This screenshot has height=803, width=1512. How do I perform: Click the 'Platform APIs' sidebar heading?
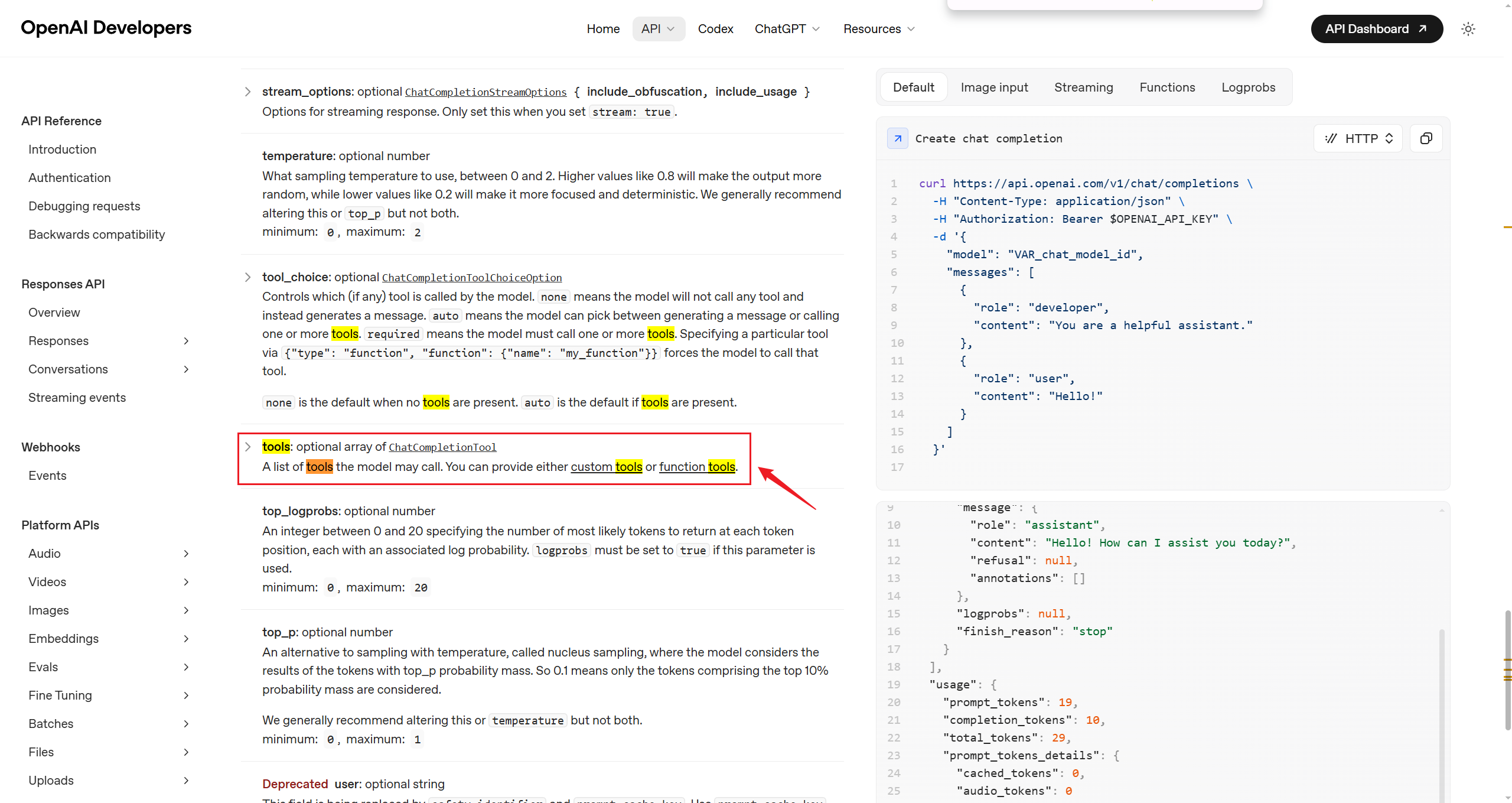tap(60, 525)
